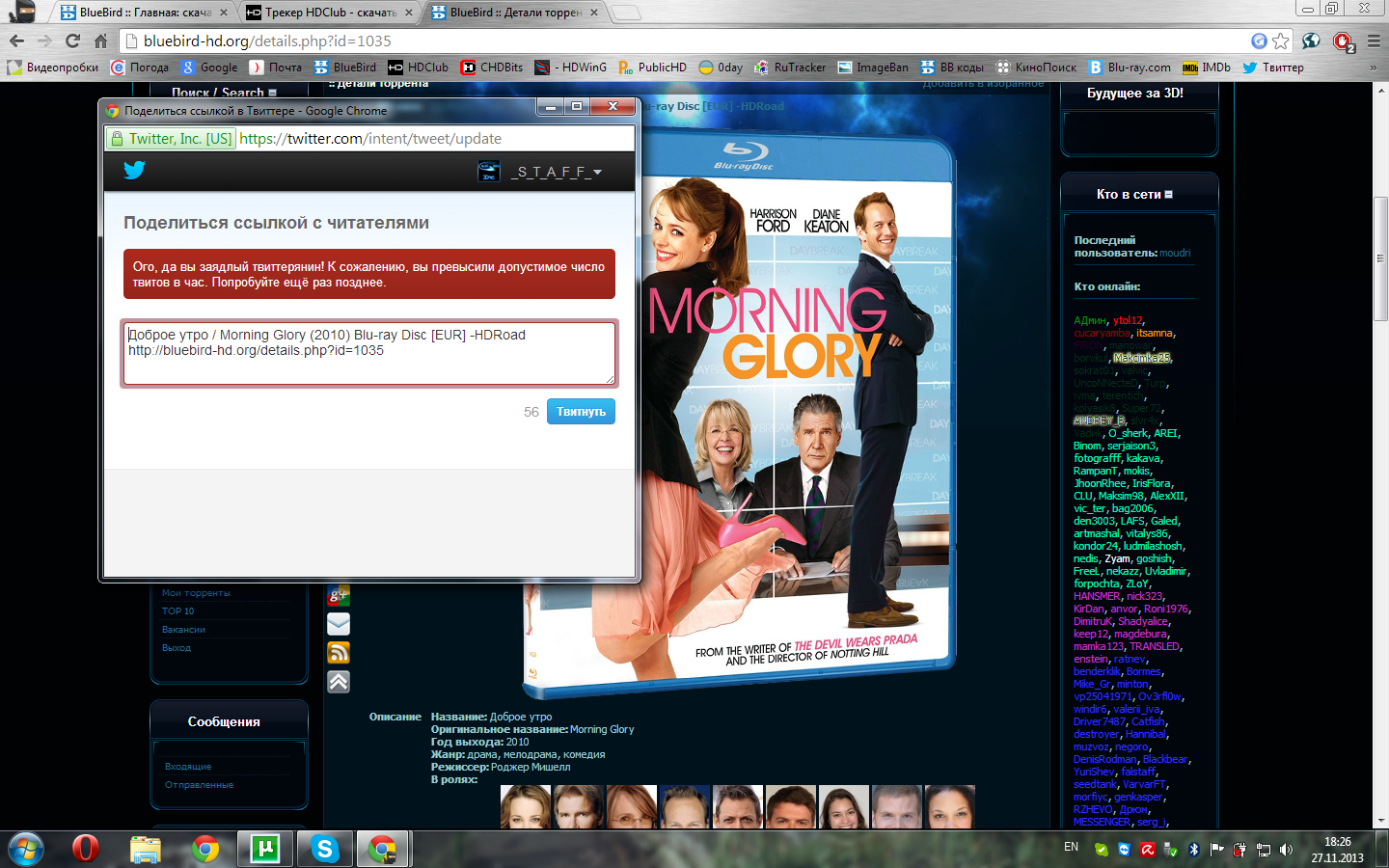Click the Google+ share icon on page
This screenshot has height=868, width=1389.
click(x=339, y=595)
